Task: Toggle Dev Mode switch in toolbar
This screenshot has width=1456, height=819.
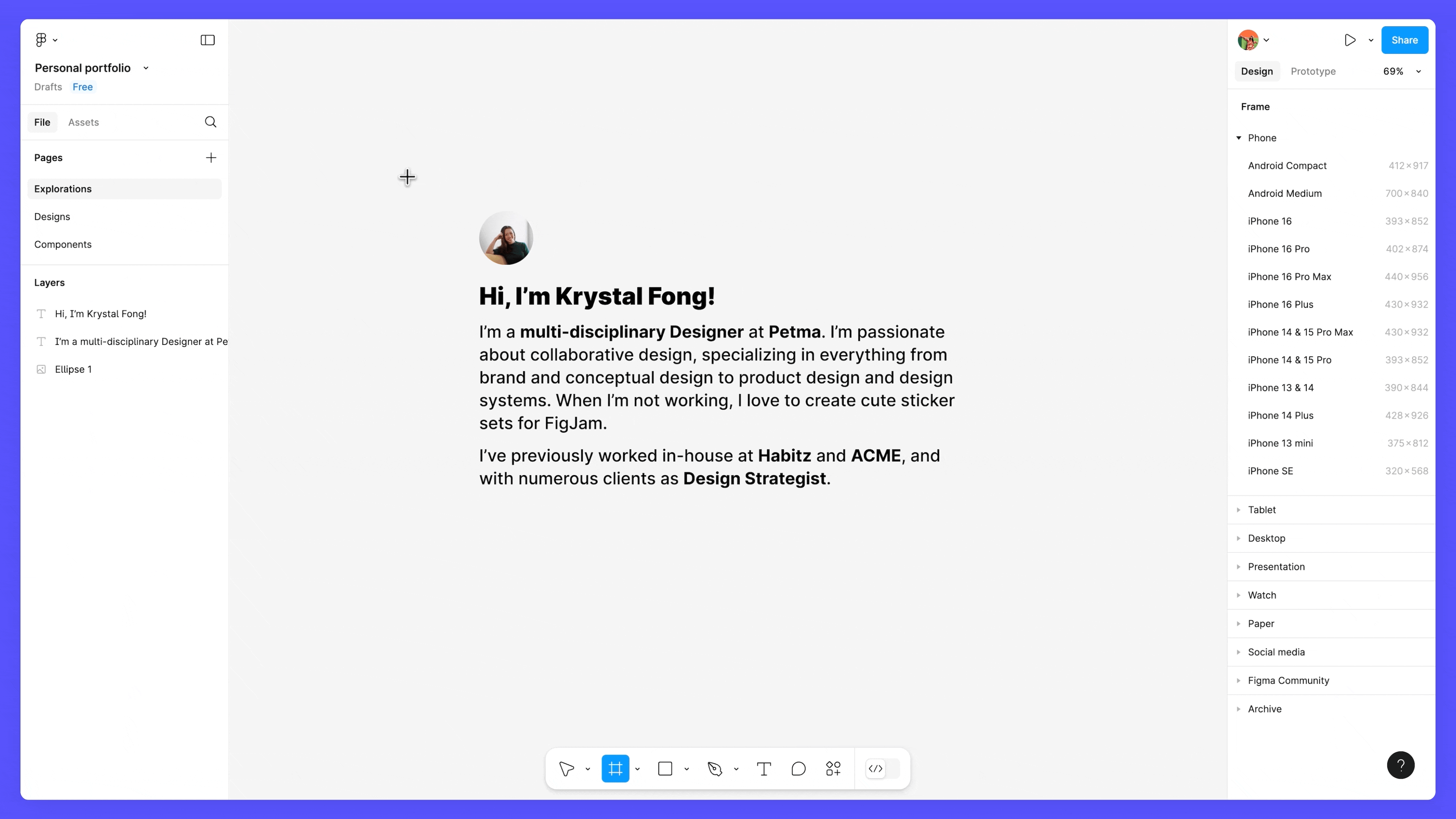Action: 882,769
